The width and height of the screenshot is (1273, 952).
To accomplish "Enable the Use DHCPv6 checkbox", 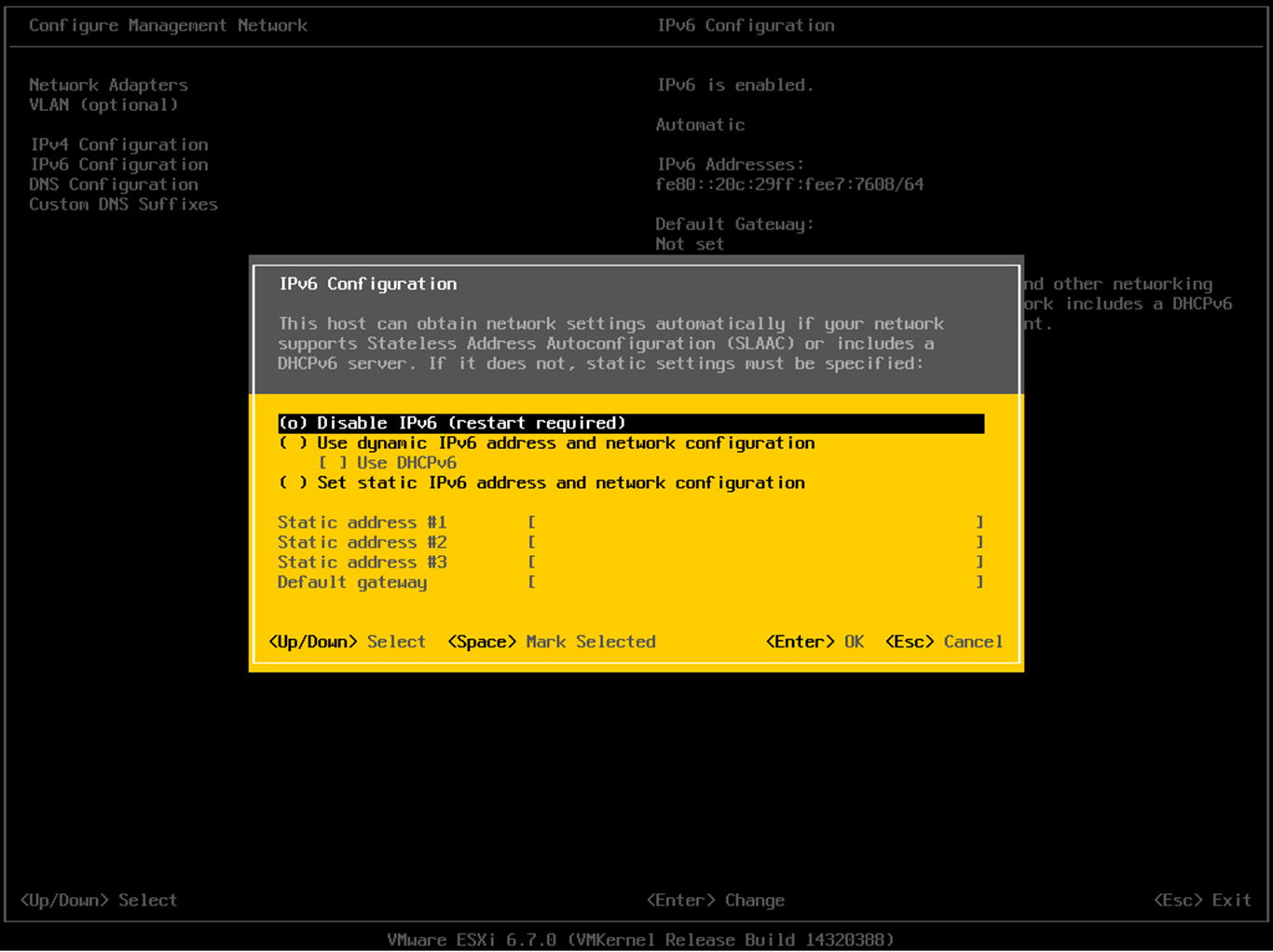I will pos(388,463).
